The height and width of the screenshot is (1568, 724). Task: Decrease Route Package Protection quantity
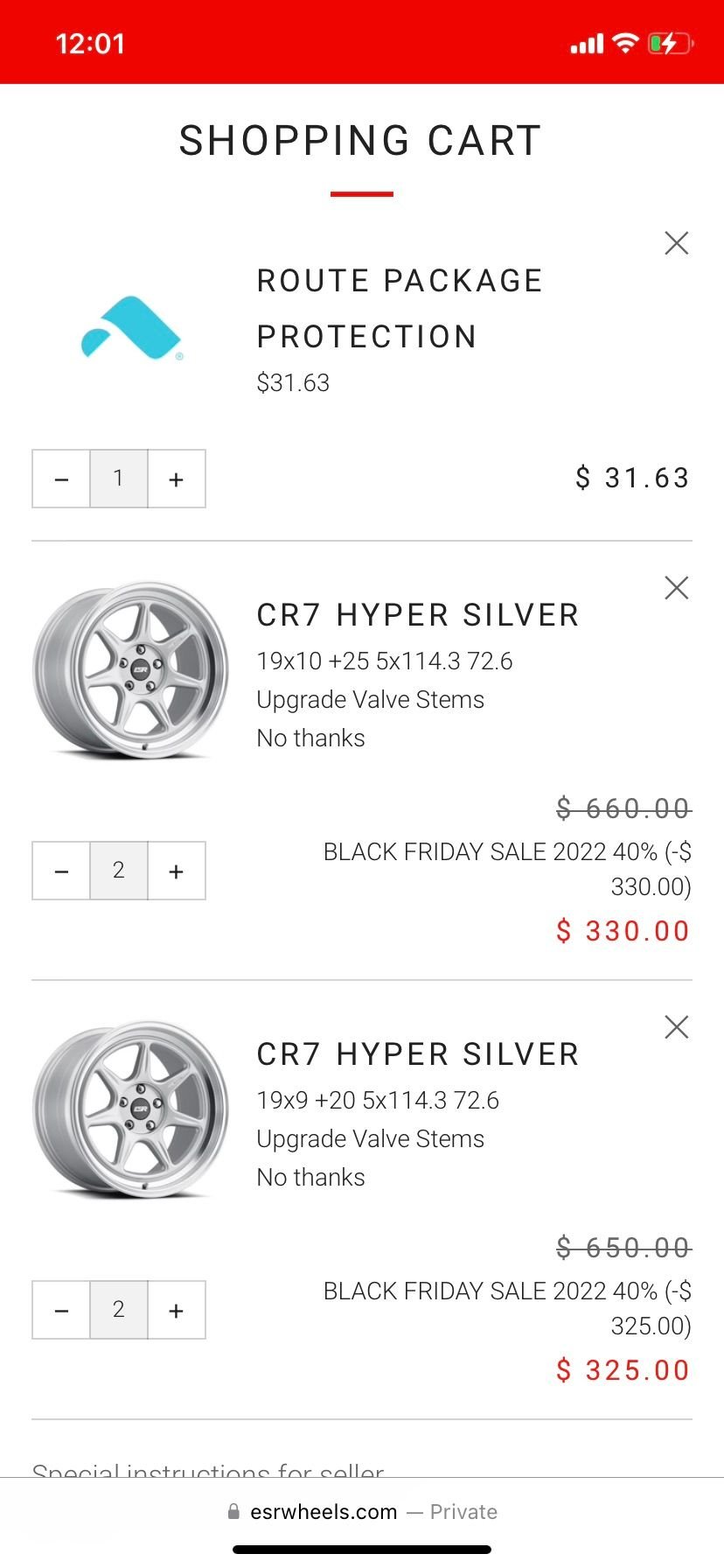61,479
